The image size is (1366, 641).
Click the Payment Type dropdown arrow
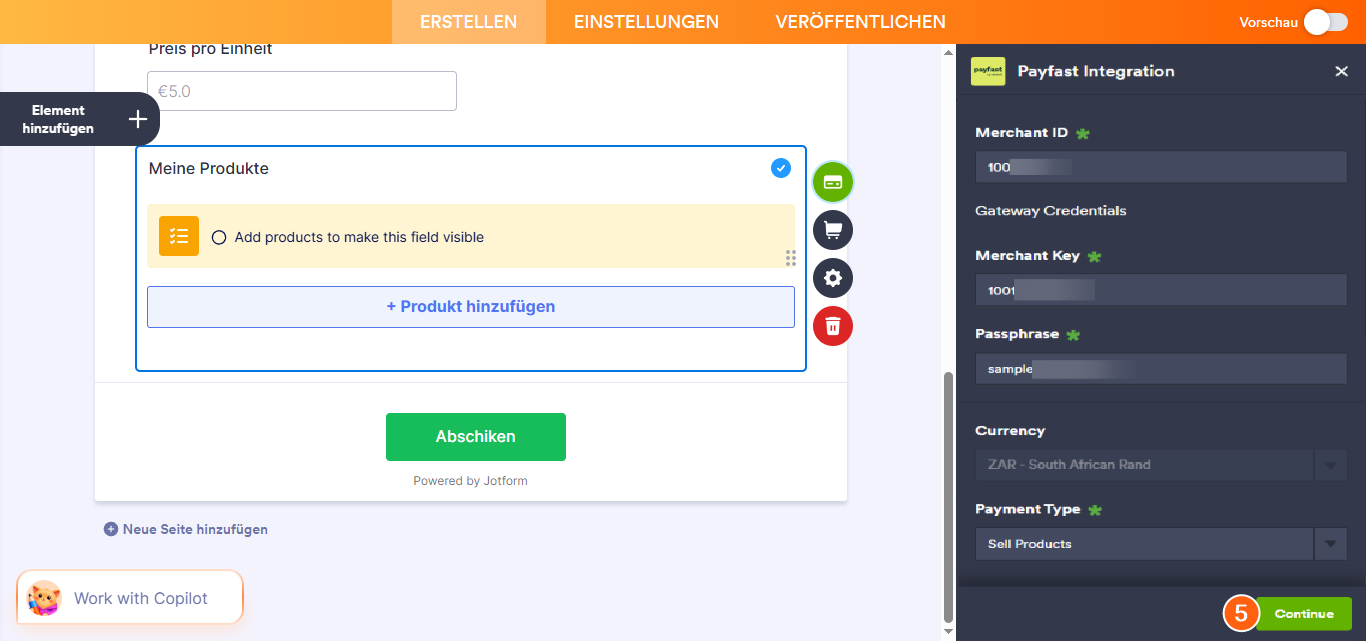pyautogui.click(x=1331, y=543)
